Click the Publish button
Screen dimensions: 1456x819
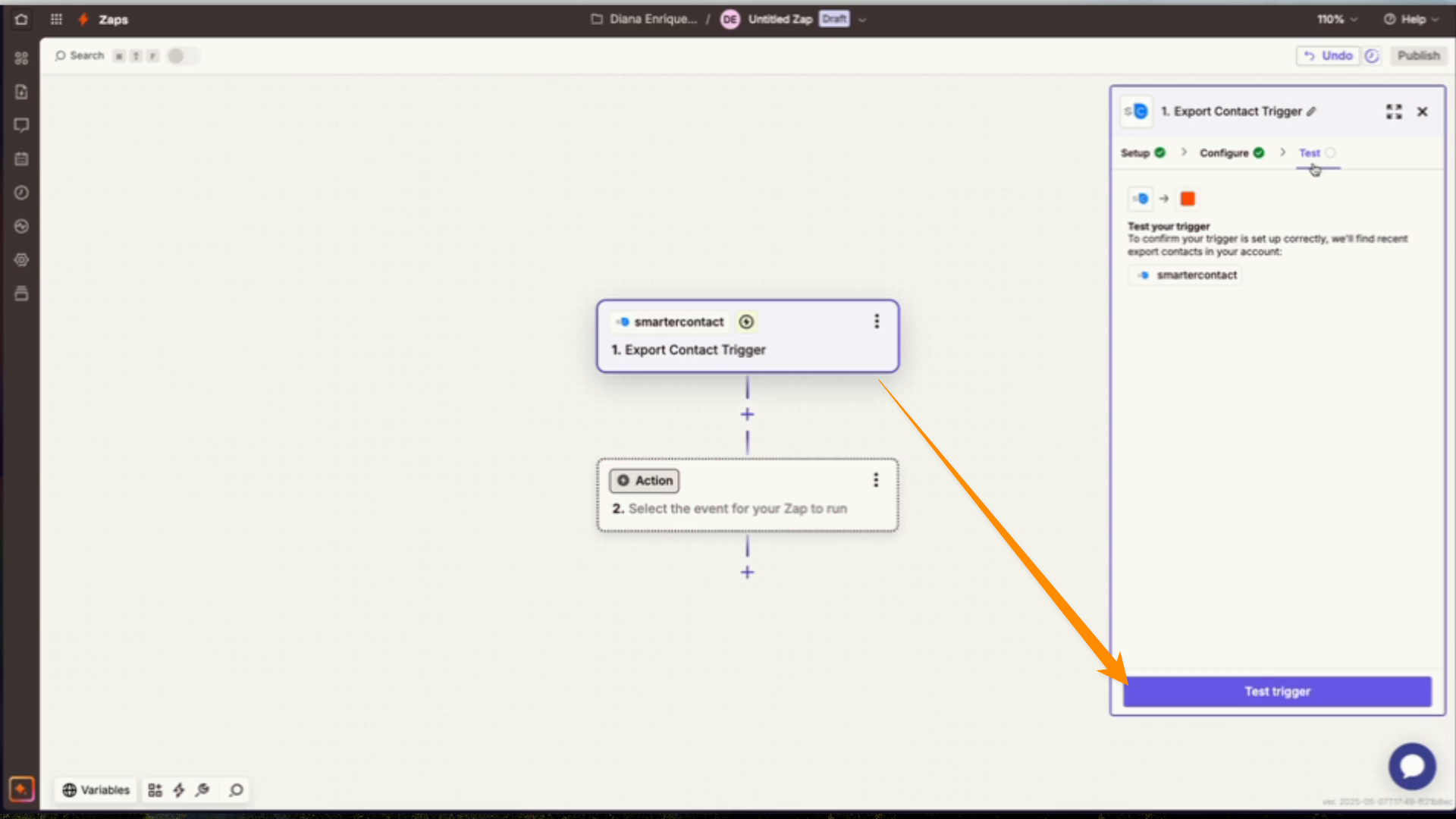click(x=1418, y=56)
